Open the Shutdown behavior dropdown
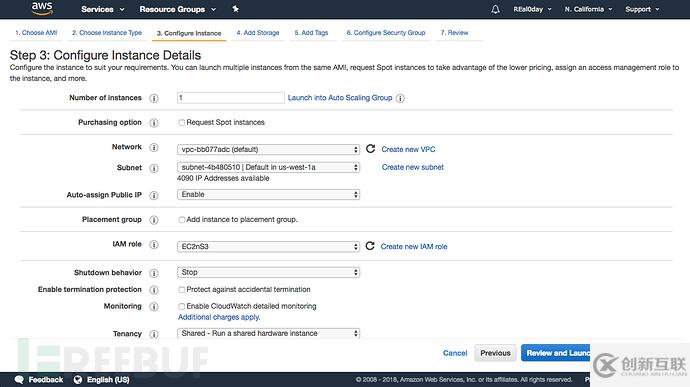 coord(268,273)
